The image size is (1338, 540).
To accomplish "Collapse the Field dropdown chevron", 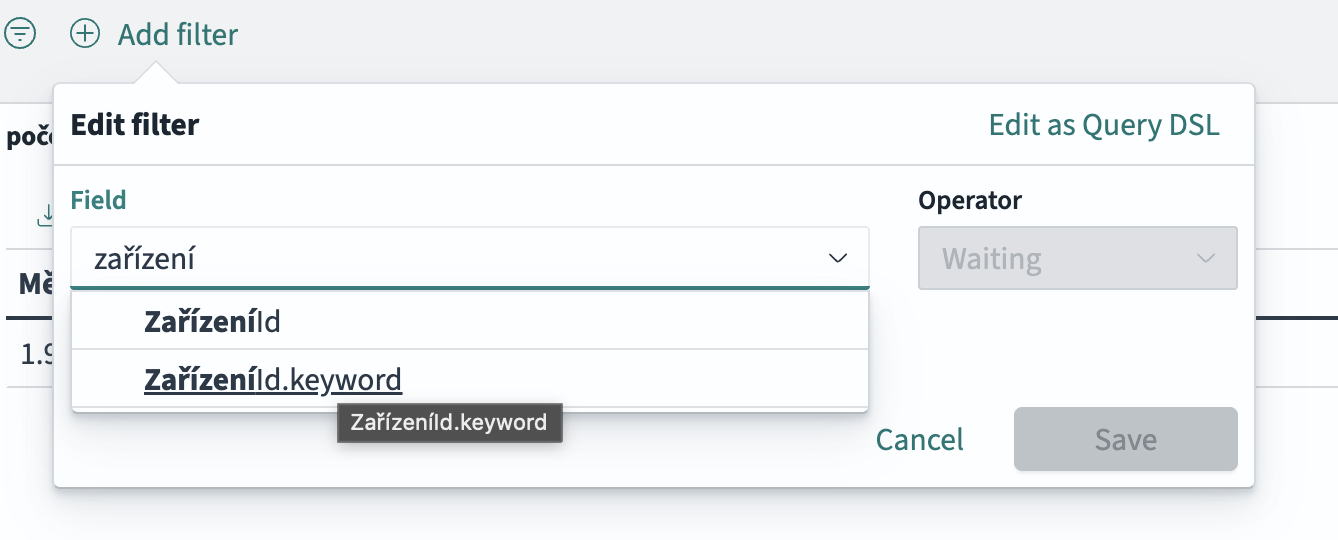I will pos(838,259).
